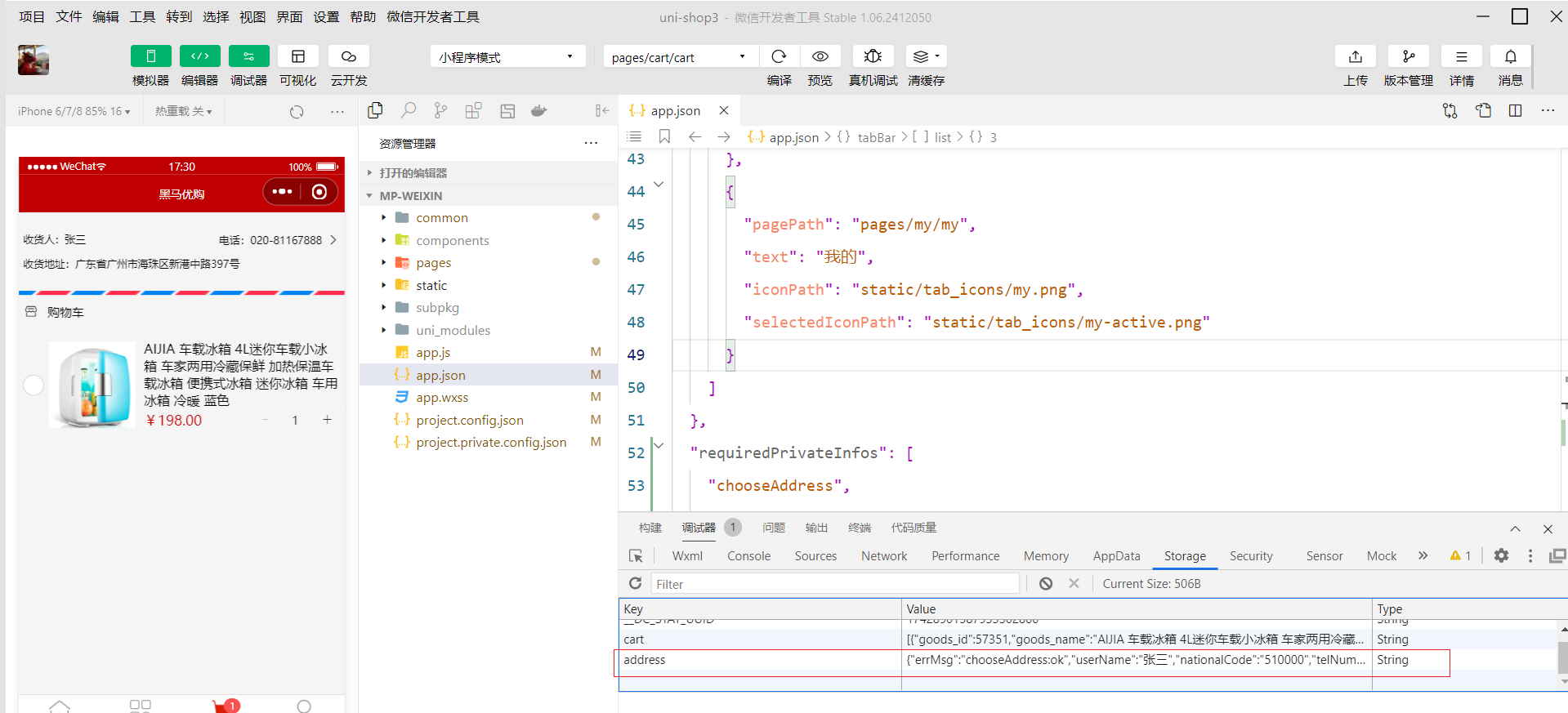The height and width of the screenshot is (713, 1568).
Task: Collapse the side bar panel
Action: (x=602, y=110)
